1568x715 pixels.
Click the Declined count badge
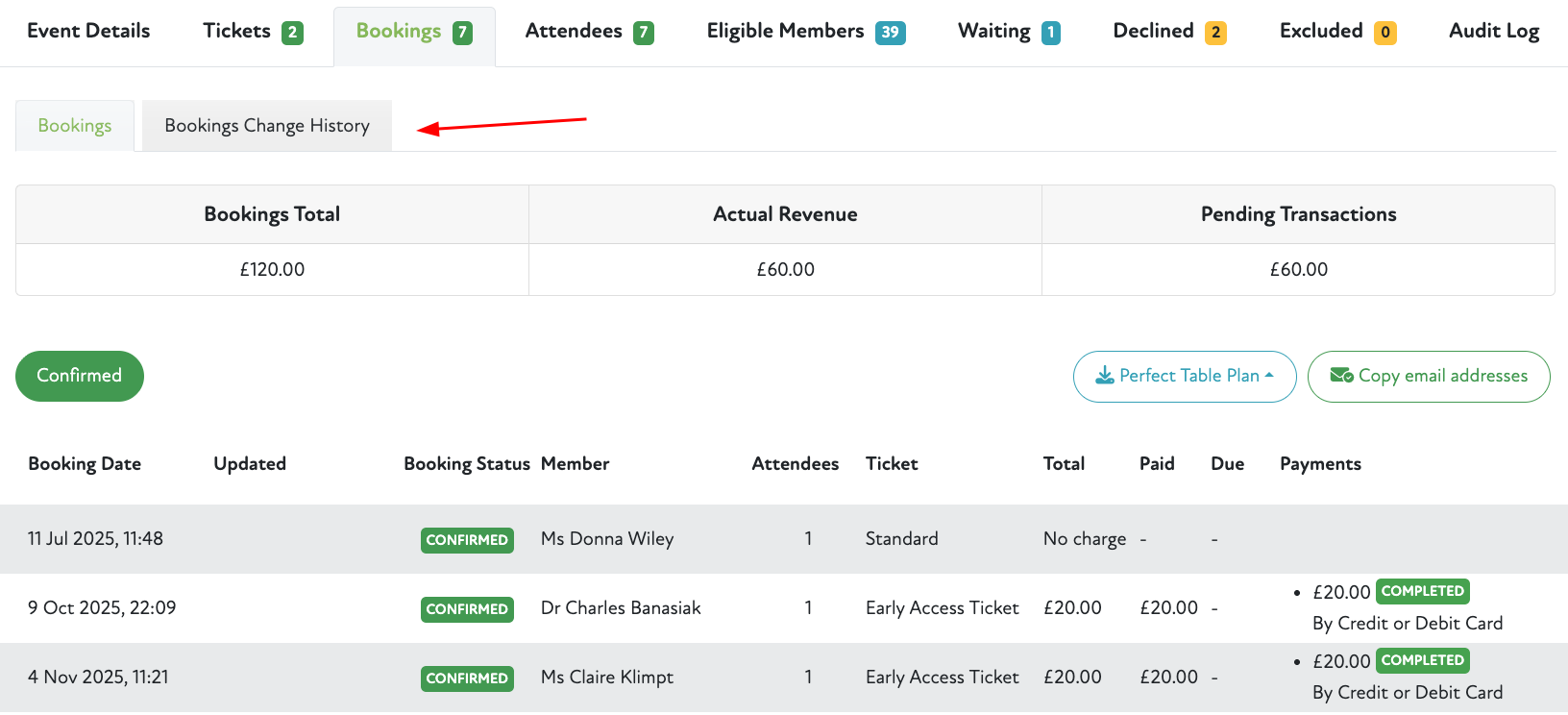1215,33
